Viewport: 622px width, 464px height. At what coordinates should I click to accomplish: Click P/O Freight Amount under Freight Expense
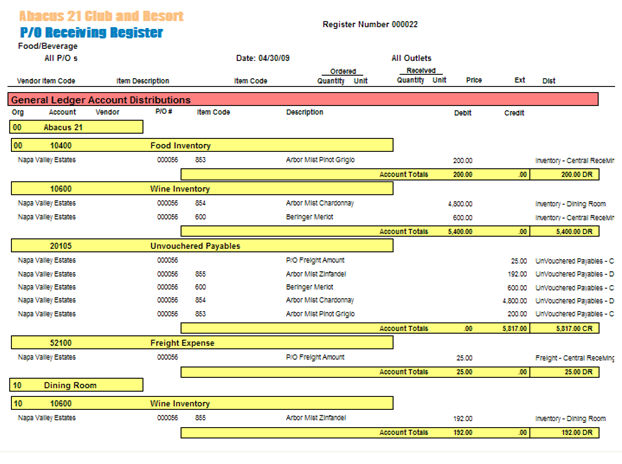coord(315,357)
